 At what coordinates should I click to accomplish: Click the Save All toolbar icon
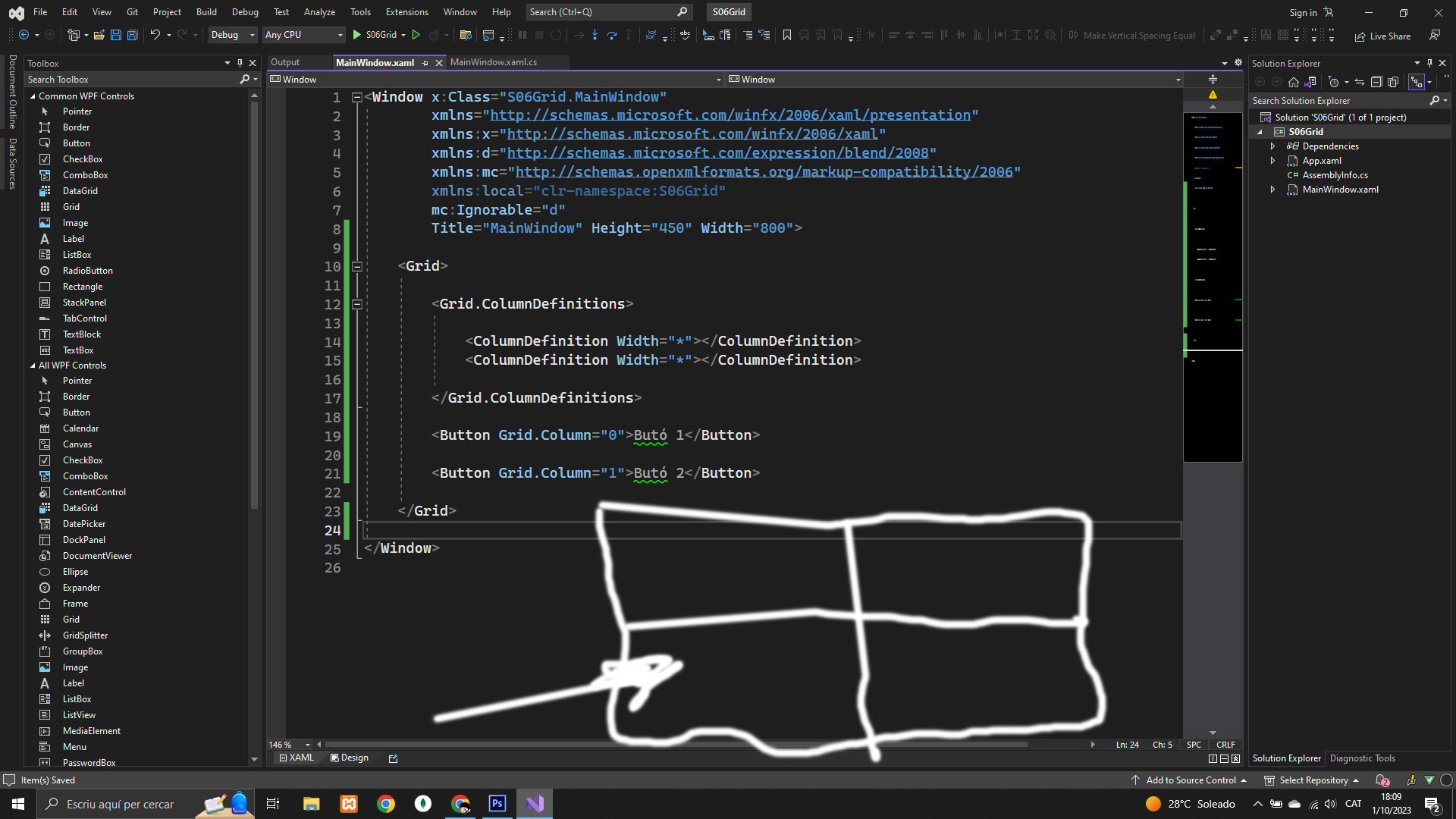132,35
